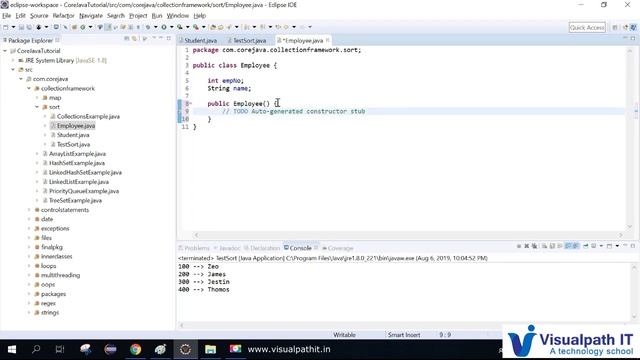Click the Remove Launch X icon in Console

[527, 246]
